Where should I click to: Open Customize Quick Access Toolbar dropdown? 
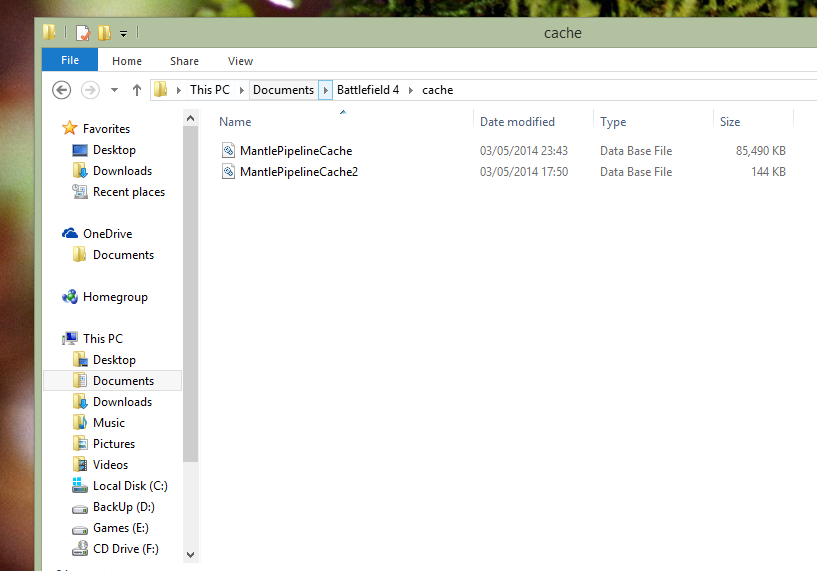click(x=123, y=34)
